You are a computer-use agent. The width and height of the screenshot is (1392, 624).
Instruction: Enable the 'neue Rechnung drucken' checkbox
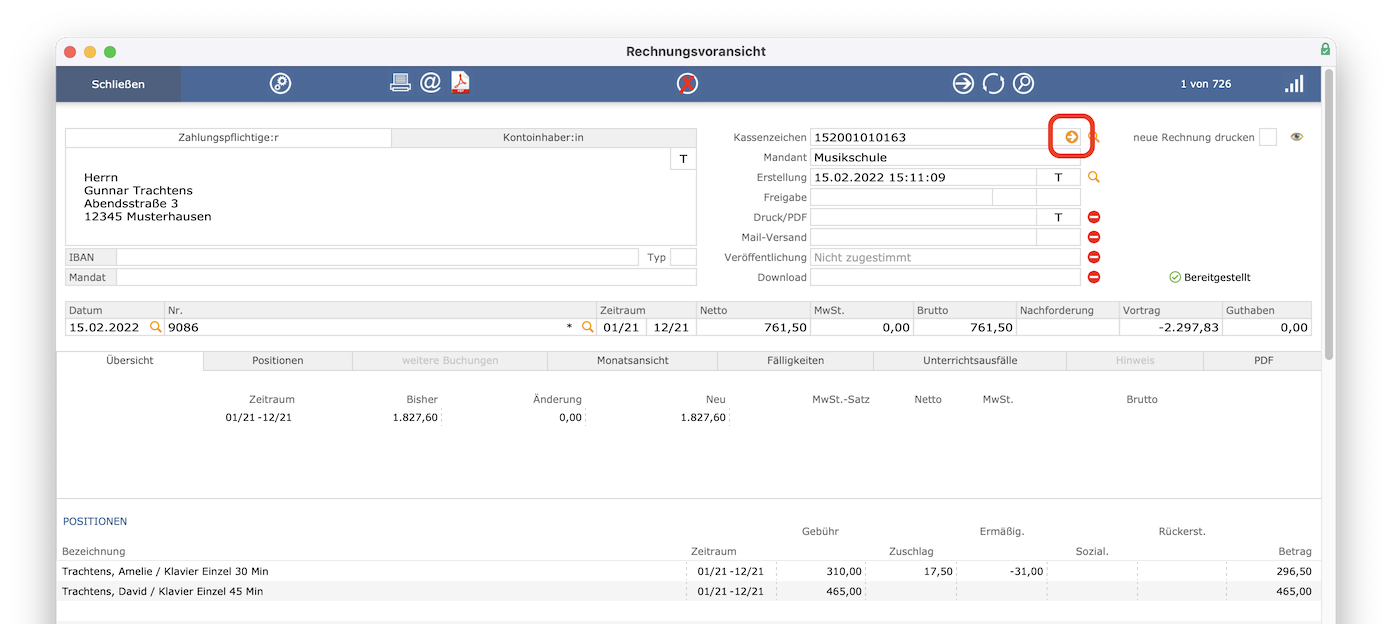coord(1268,137)
